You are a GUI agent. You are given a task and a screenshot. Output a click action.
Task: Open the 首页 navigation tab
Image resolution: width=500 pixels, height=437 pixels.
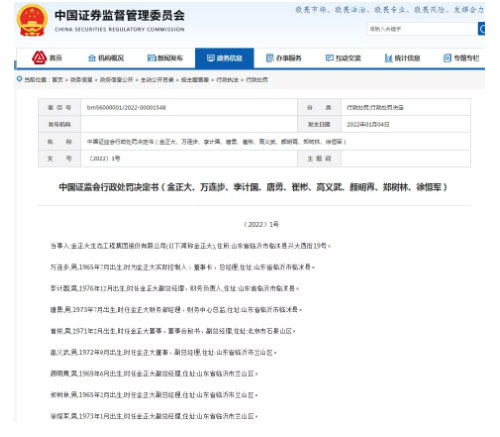tap(47, 58)
